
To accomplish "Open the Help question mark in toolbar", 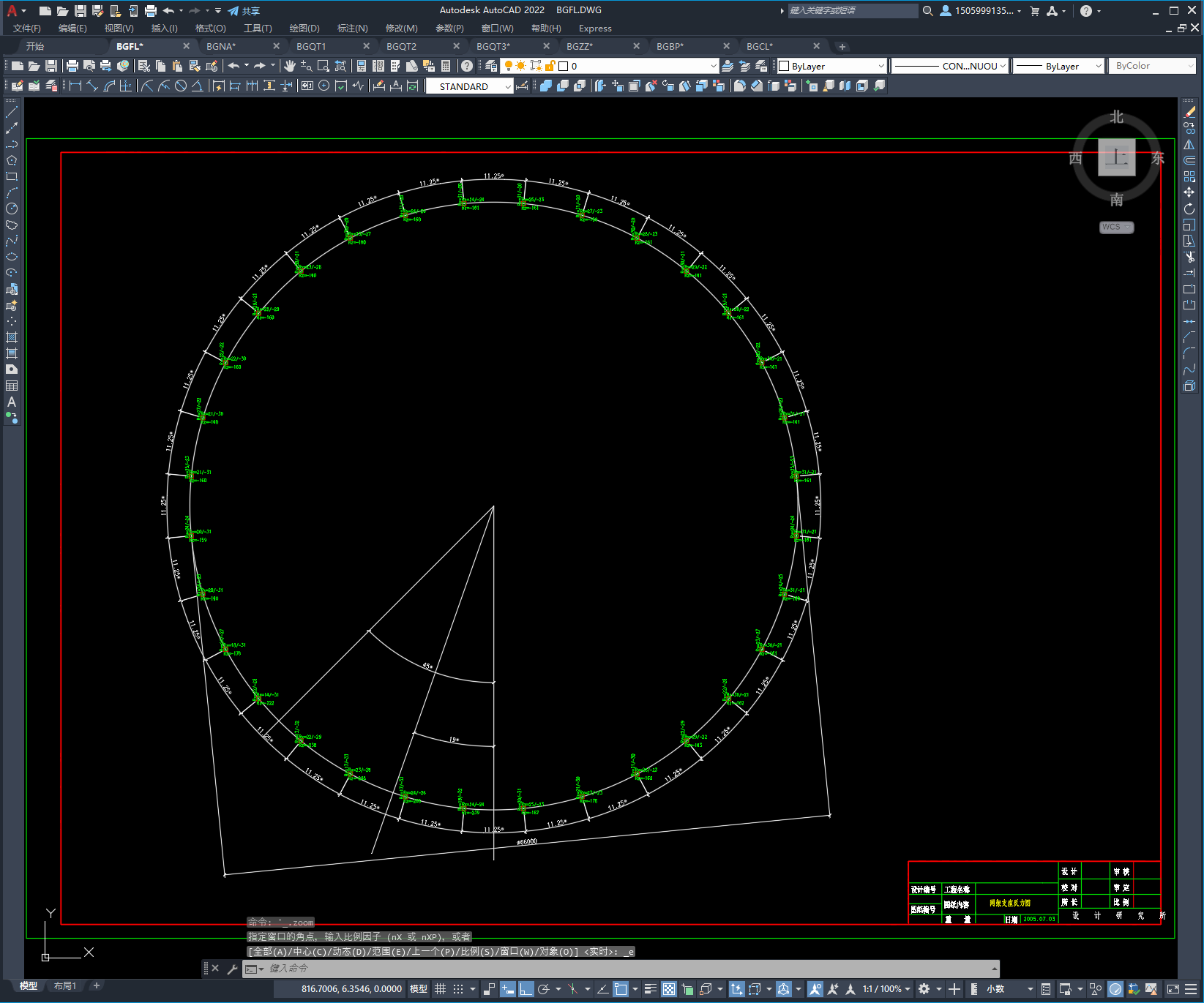I will coord(467,66).
